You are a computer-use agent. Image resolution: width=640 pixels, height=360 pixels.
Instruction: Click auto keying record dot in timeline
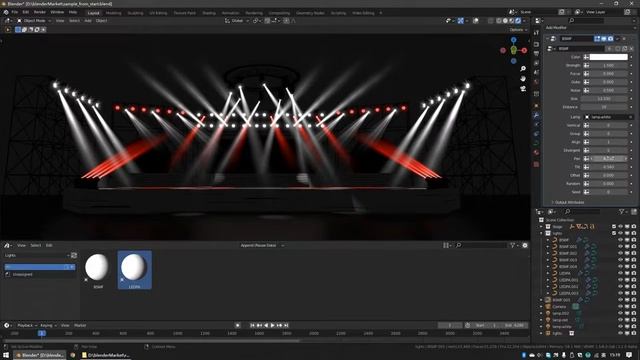238,325
